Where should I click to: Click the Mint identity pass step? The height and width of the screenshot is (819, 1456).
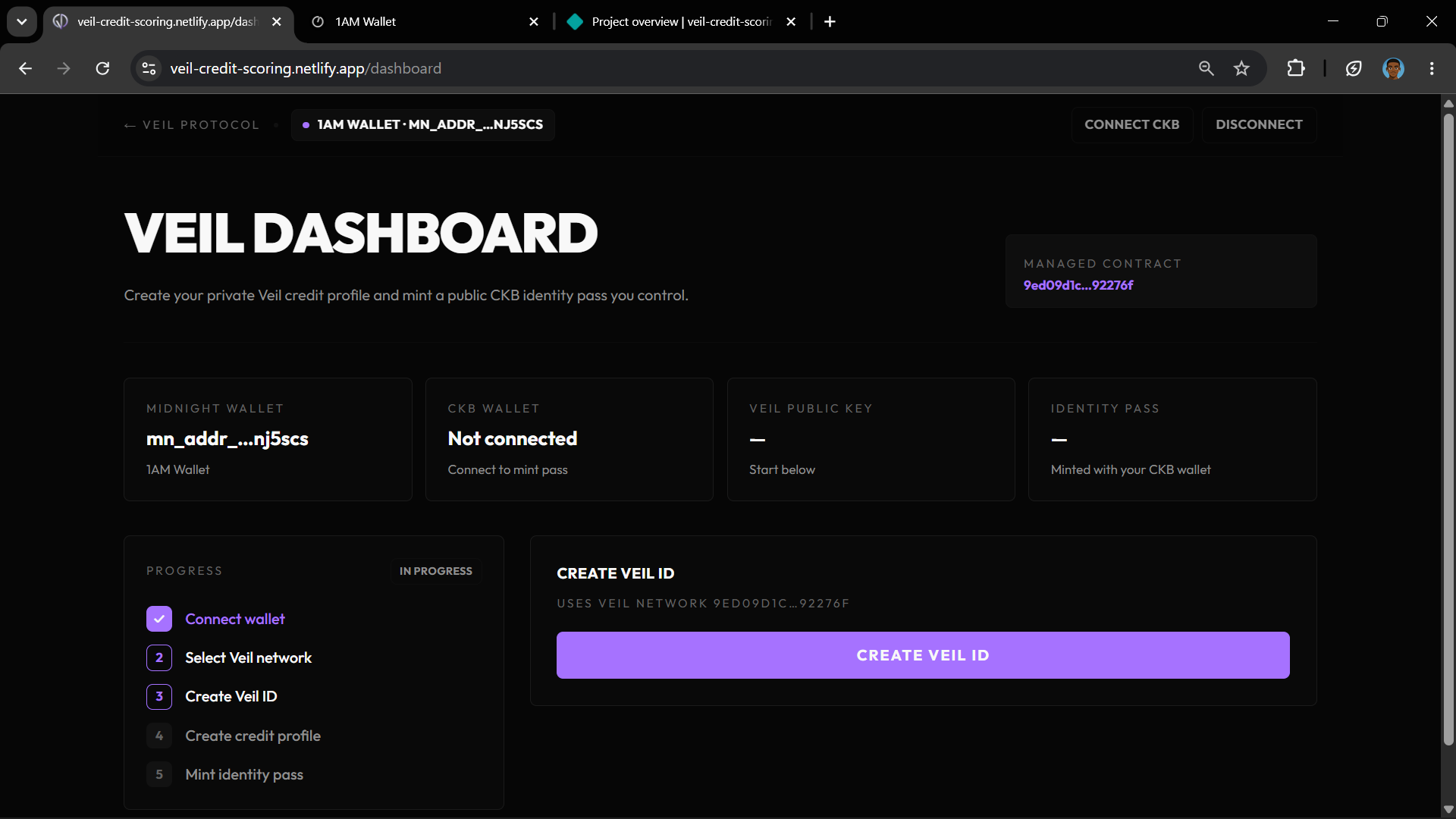pyautogui.click(x=244, y=774)
